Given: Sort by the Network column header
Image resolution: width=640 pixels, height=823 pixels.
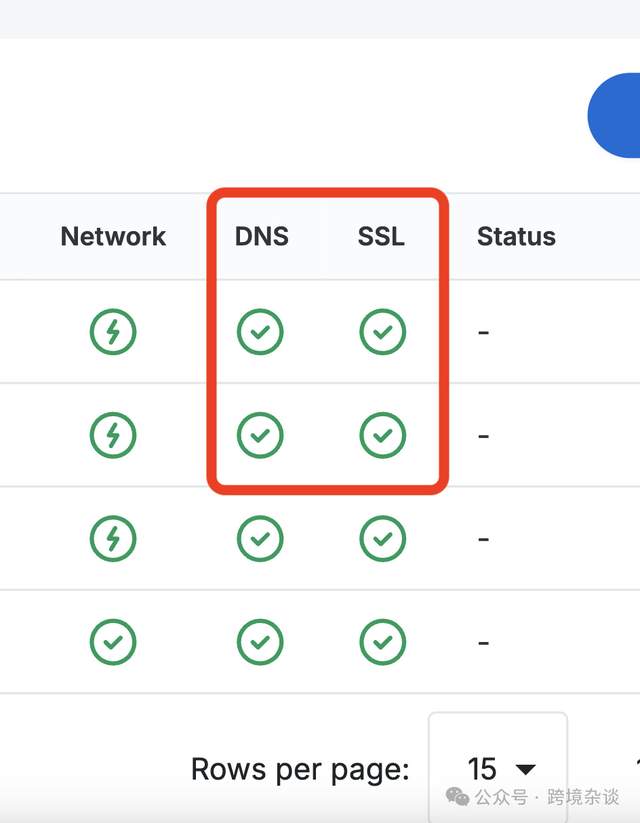Looking at the screenshot, I should pos(113,237).
